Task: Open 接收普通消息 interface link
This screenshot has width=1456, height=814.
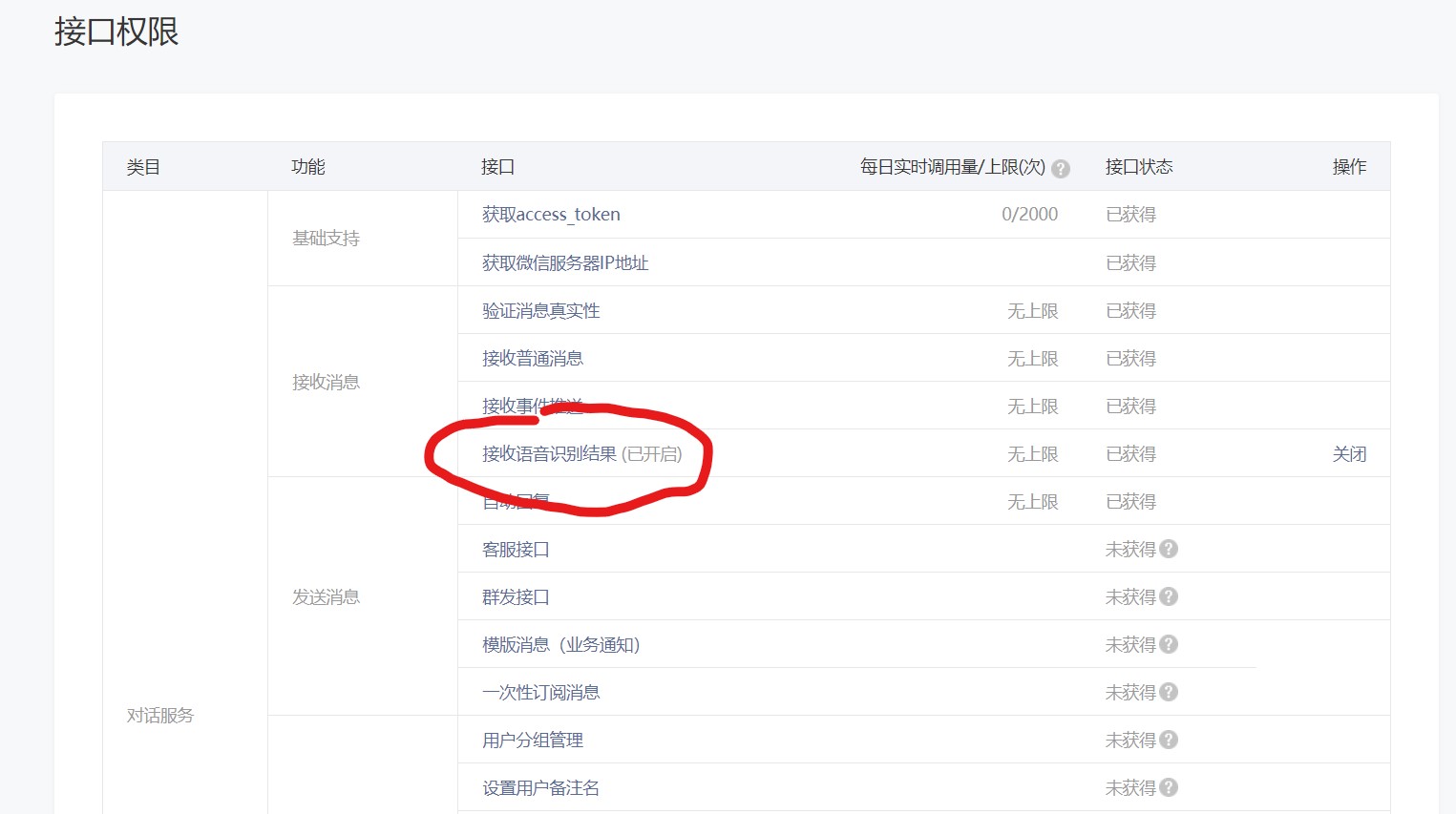Action: click(532, 359)
